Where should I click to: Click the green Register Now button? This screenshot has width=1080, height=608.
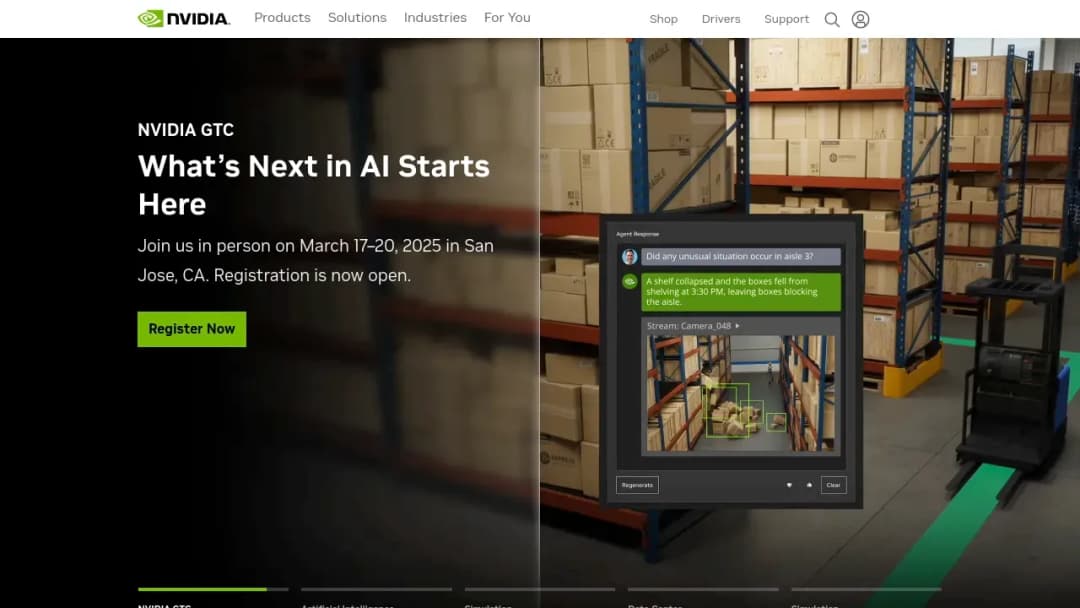point(191,329)
